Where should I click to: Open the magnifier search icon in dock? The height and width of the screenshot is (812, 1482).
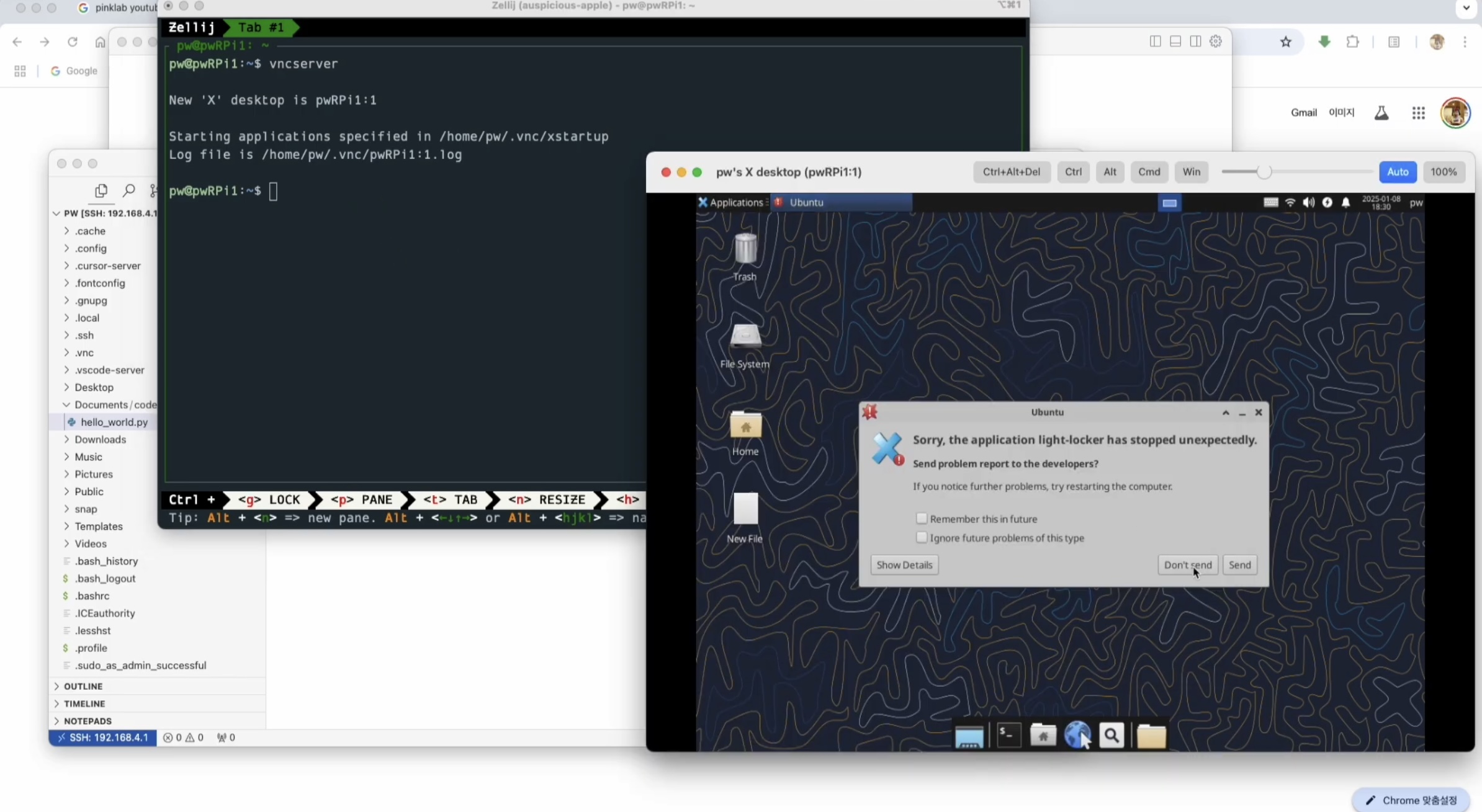1111,736
